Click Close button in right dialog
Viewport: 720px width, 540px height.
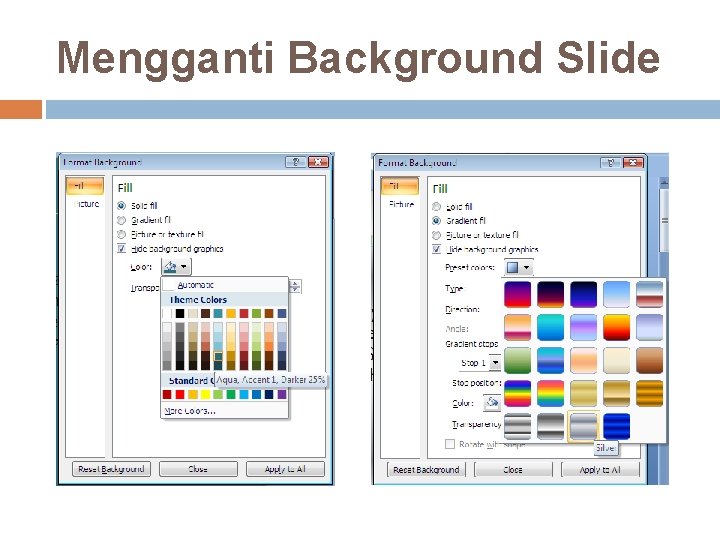(513, 470)
